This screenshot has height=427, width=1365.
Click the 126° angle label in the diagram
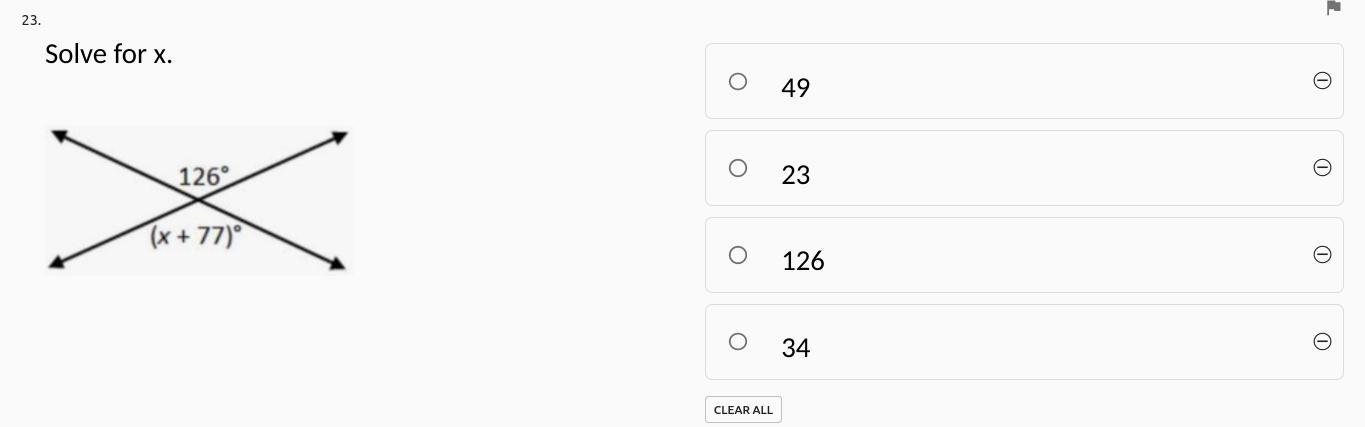204,177
